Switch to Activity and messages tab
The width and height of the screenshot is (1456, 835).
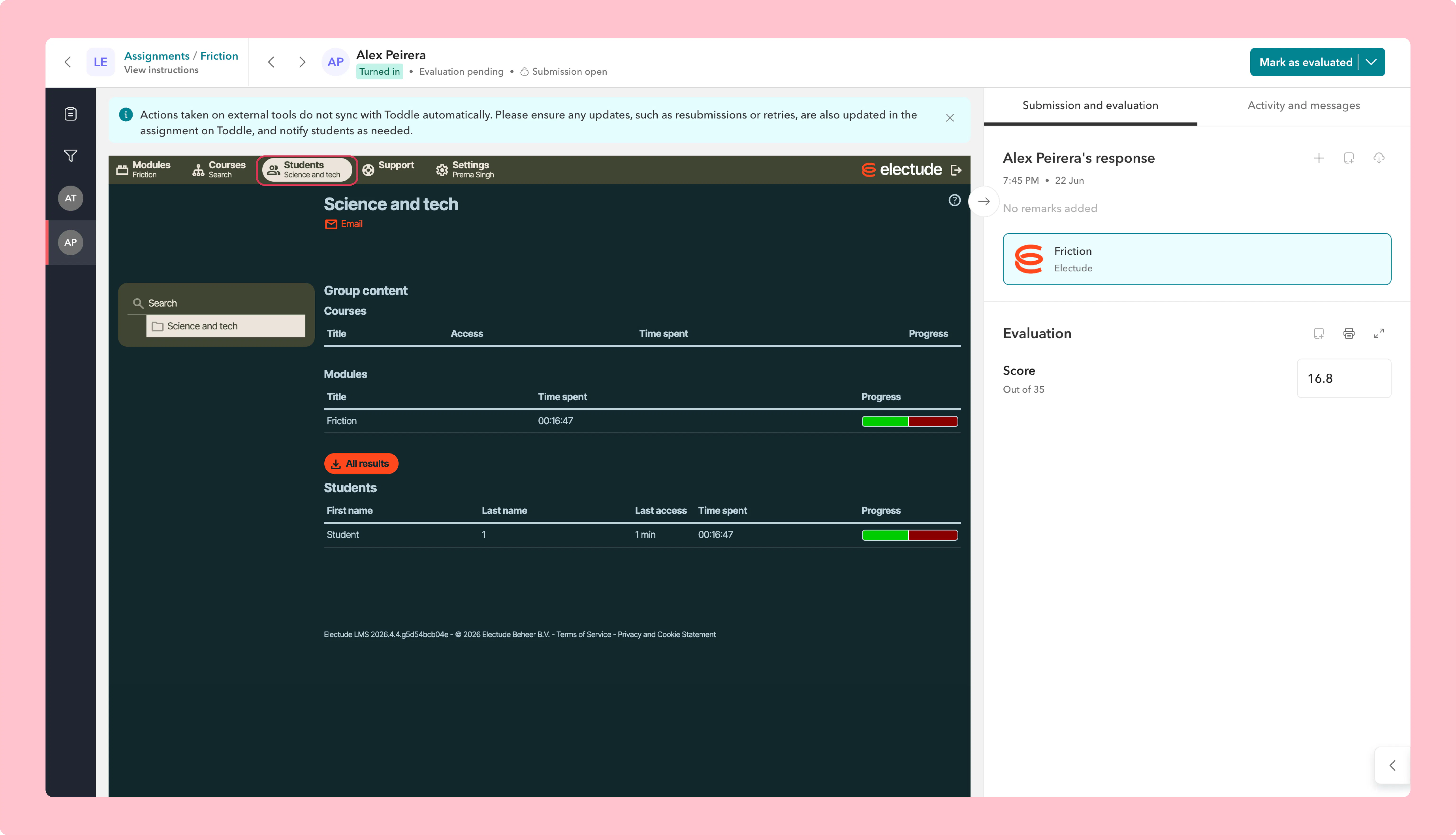(1303, 105)
